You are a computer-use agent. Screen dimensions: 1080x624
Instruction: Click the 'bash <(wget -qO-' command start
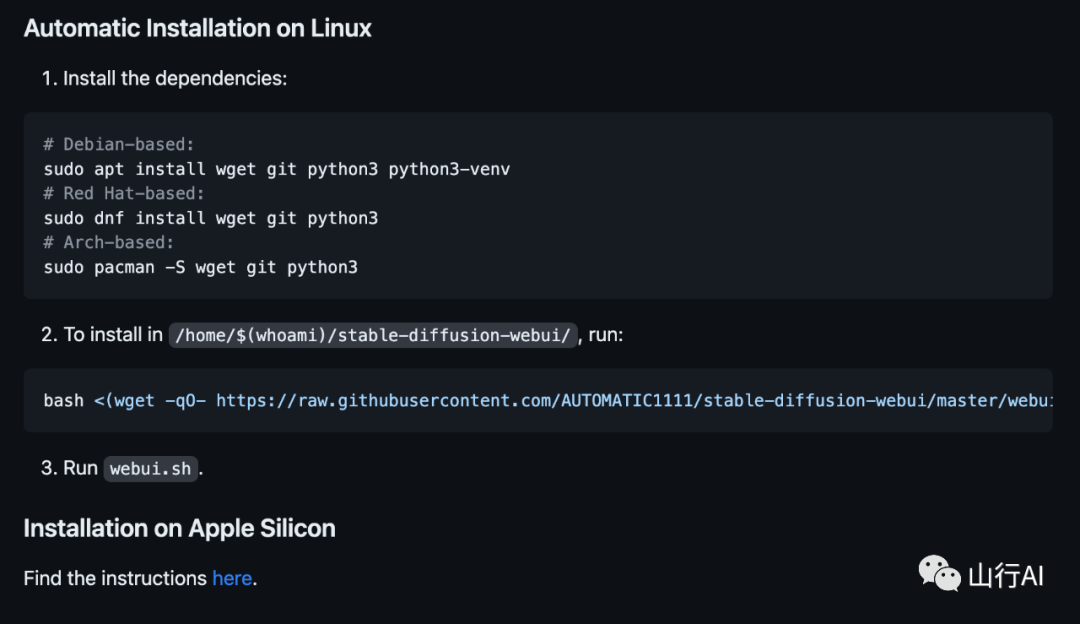coord(125,400)
